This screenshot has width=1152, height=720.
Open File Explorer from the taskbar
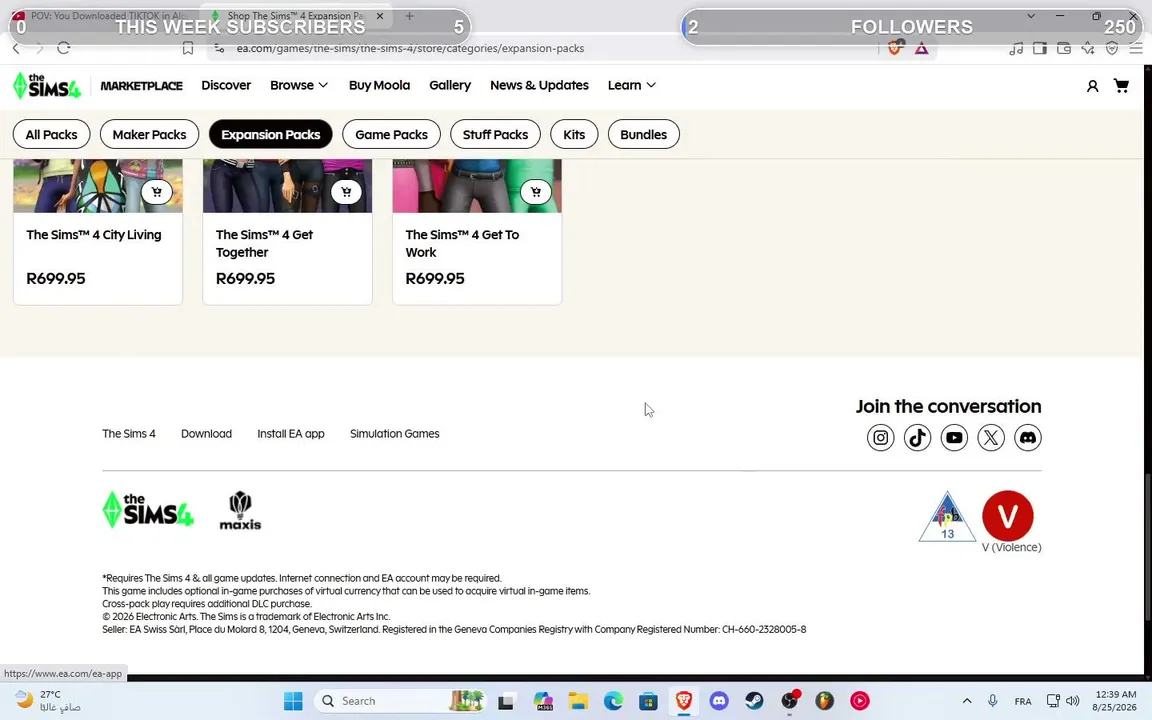tap(578, 701)
